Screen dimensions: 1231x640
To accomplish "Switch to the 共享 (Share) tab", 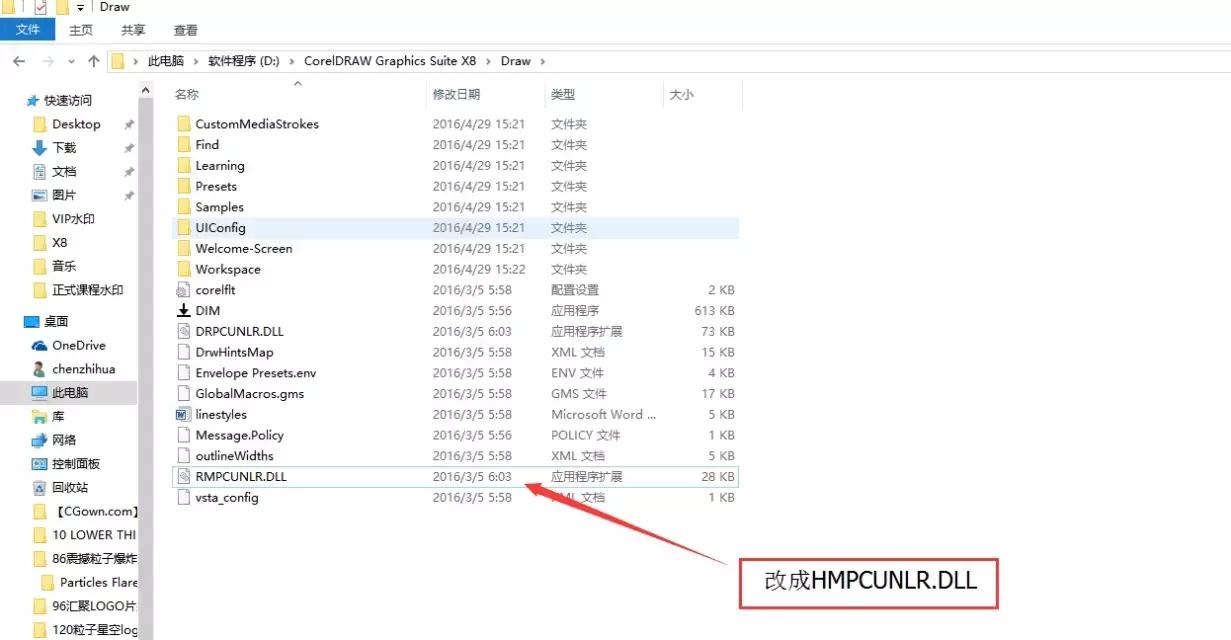I will click(x=132, y=29).
